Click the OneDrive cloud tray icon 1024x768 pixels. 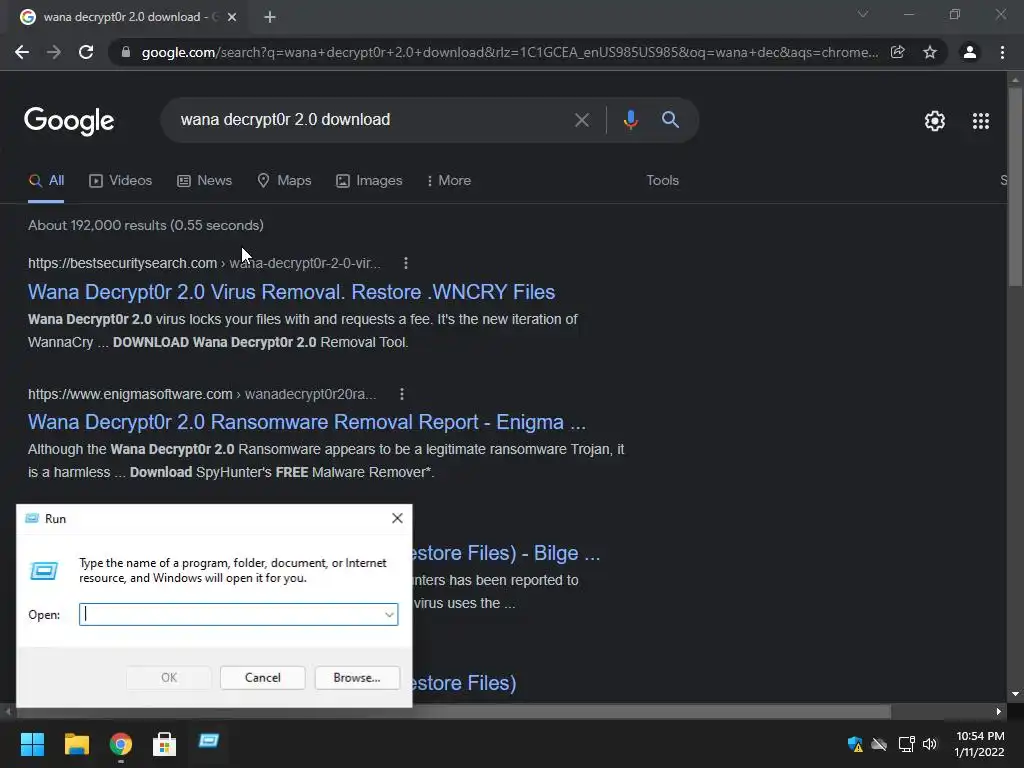coord(880,744)
